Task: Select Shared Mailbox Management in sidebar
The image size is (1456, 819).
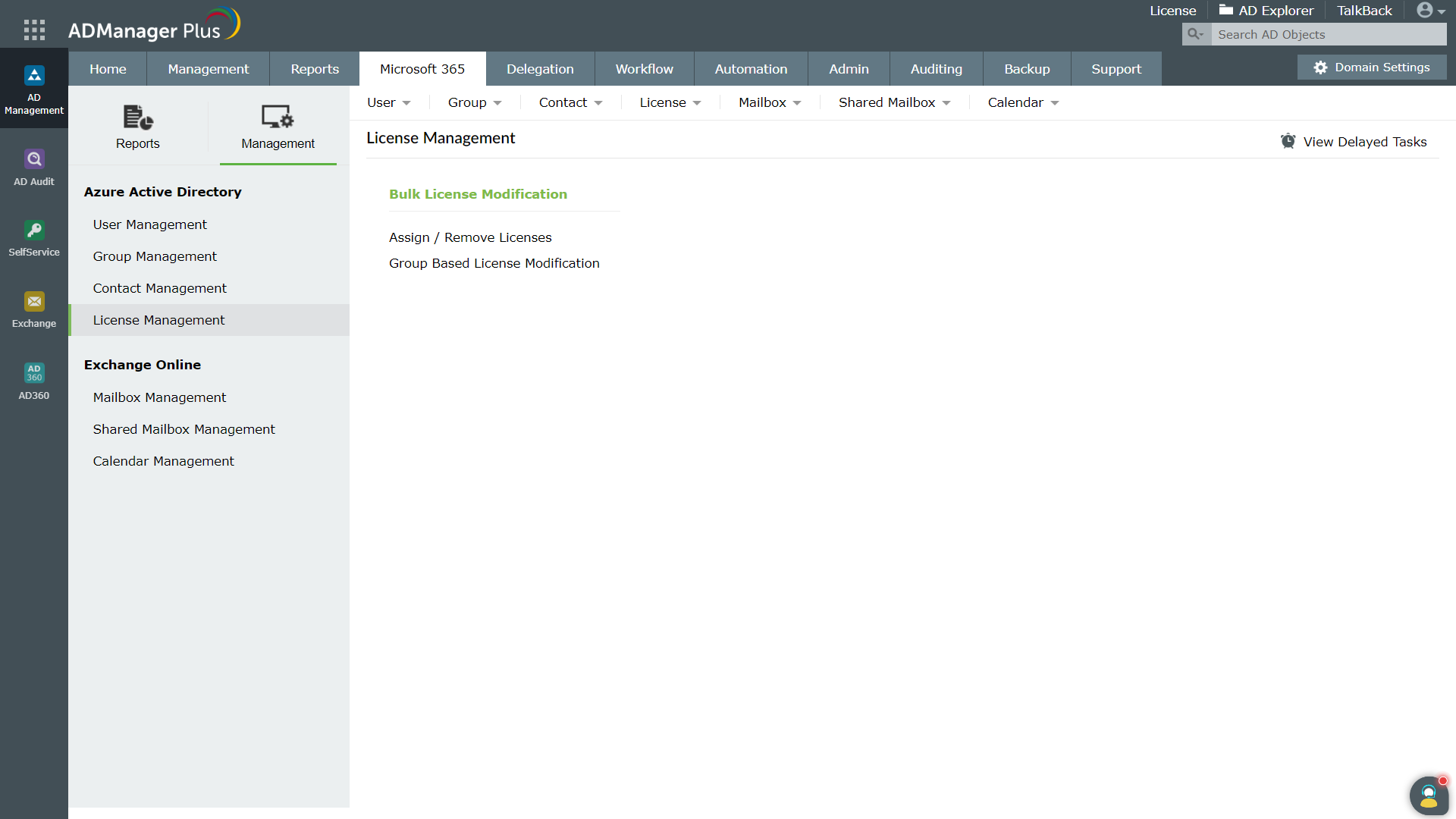Action: (x=184, y=429)
